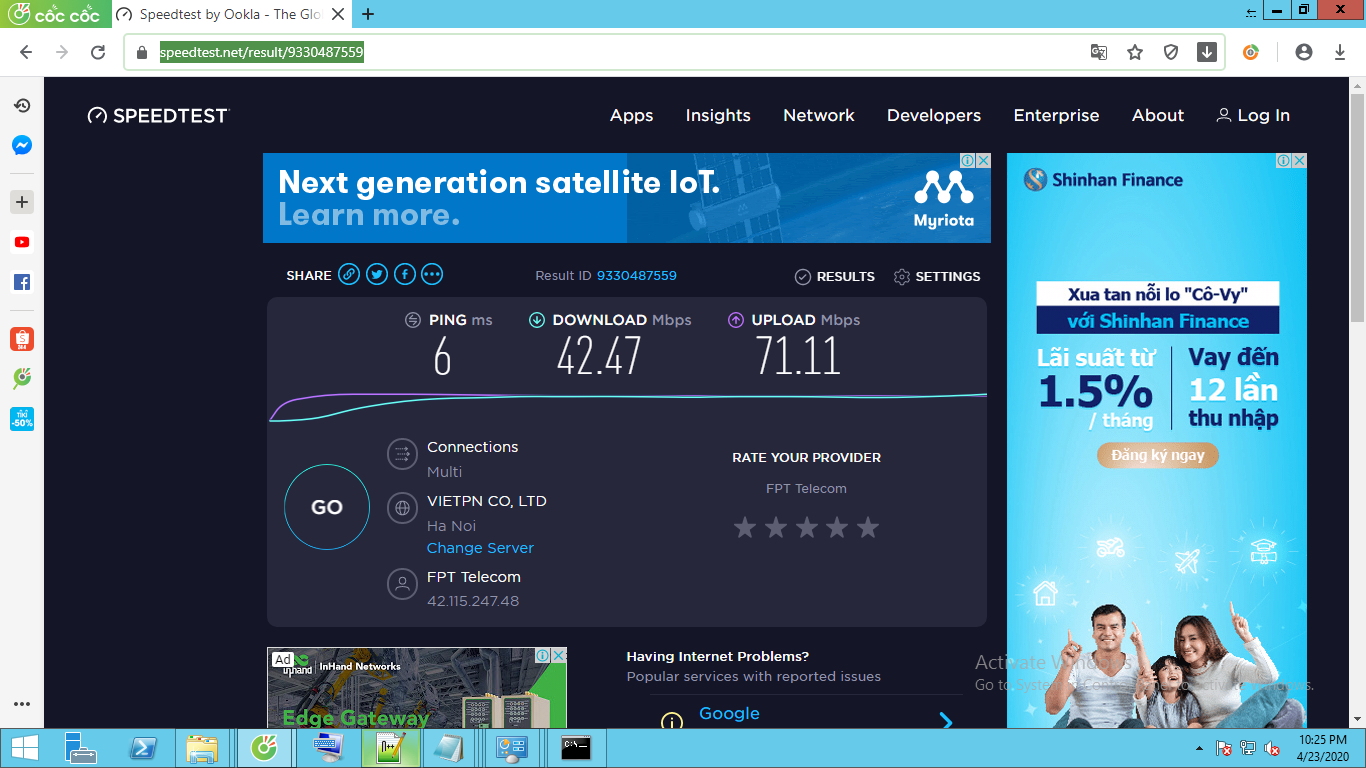Open Result ID 9330487559 link

tap(637, 276)
